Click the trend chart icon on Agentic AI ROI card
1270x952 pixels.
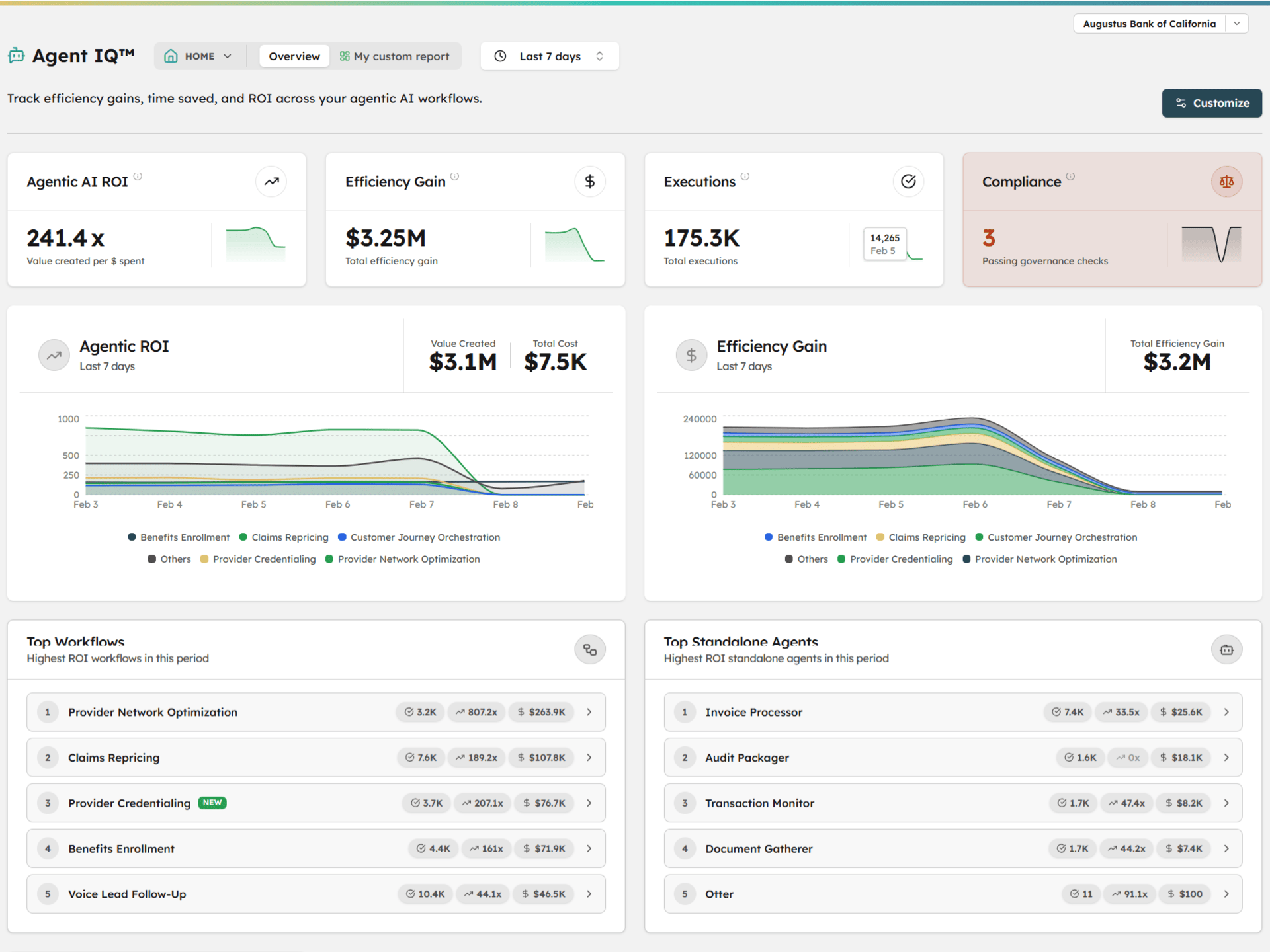click(271, 181)
